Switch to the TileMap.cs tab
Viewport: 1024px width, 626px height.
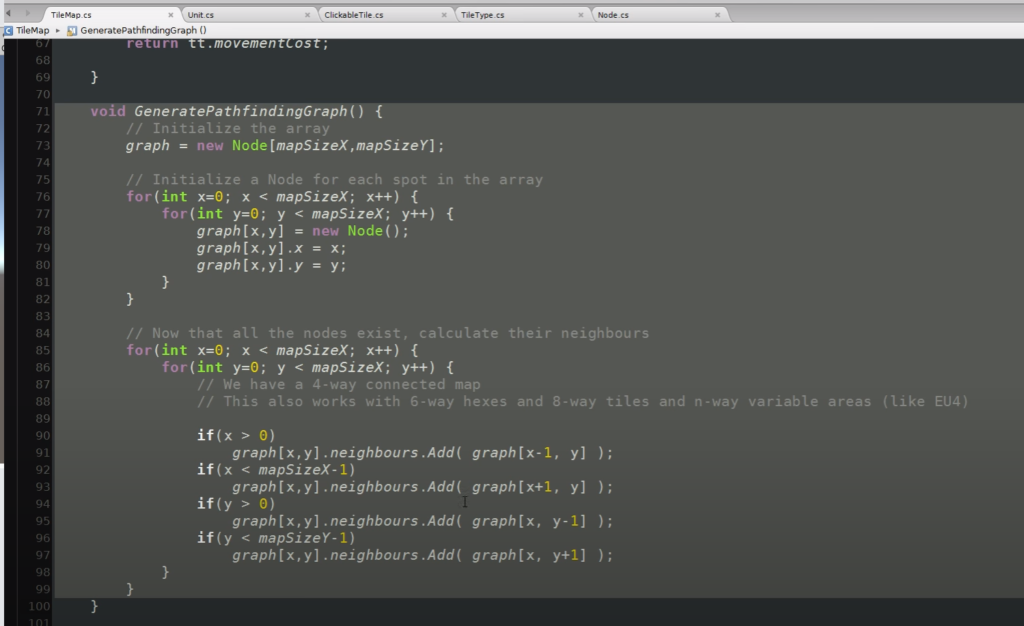pos(71,14)
